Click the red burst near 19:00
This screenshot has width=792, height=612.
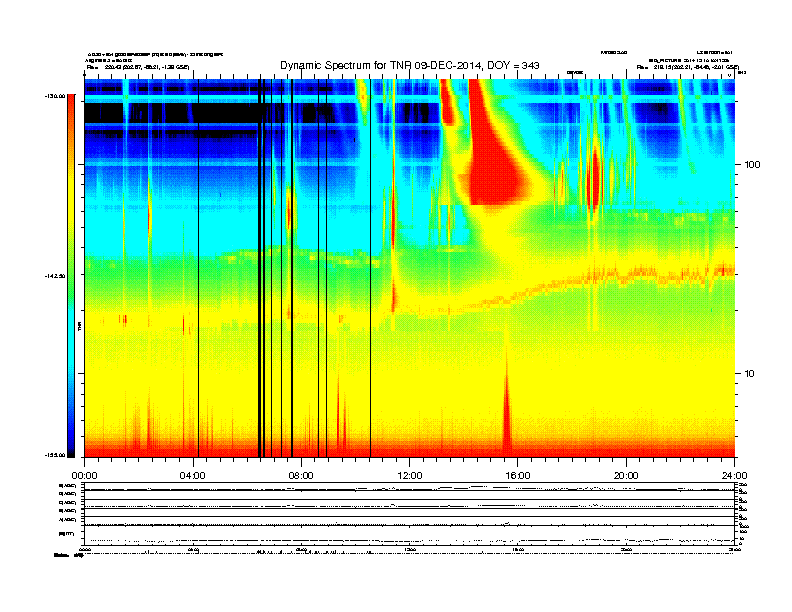(x=595, y=177)
